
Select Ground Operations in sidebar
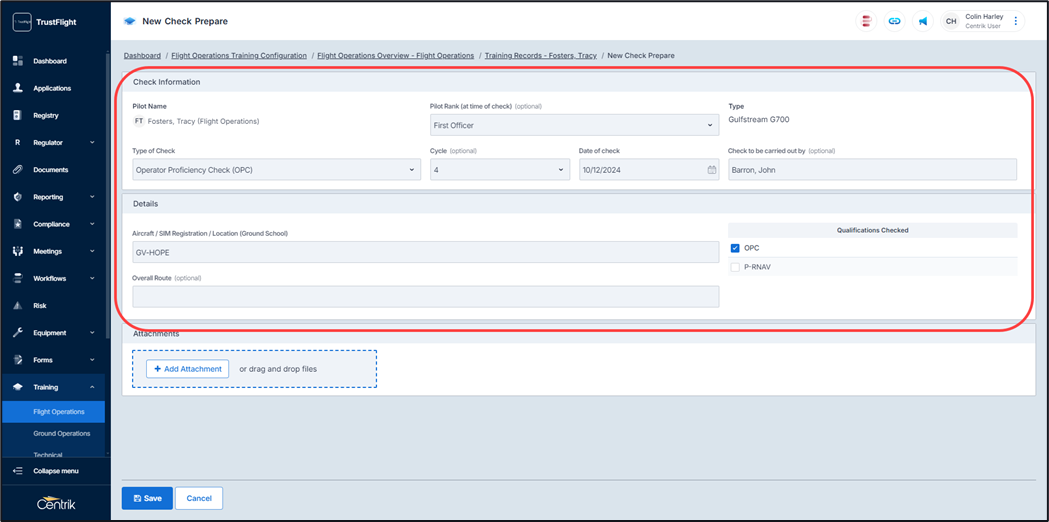click(x=62, y=434)
